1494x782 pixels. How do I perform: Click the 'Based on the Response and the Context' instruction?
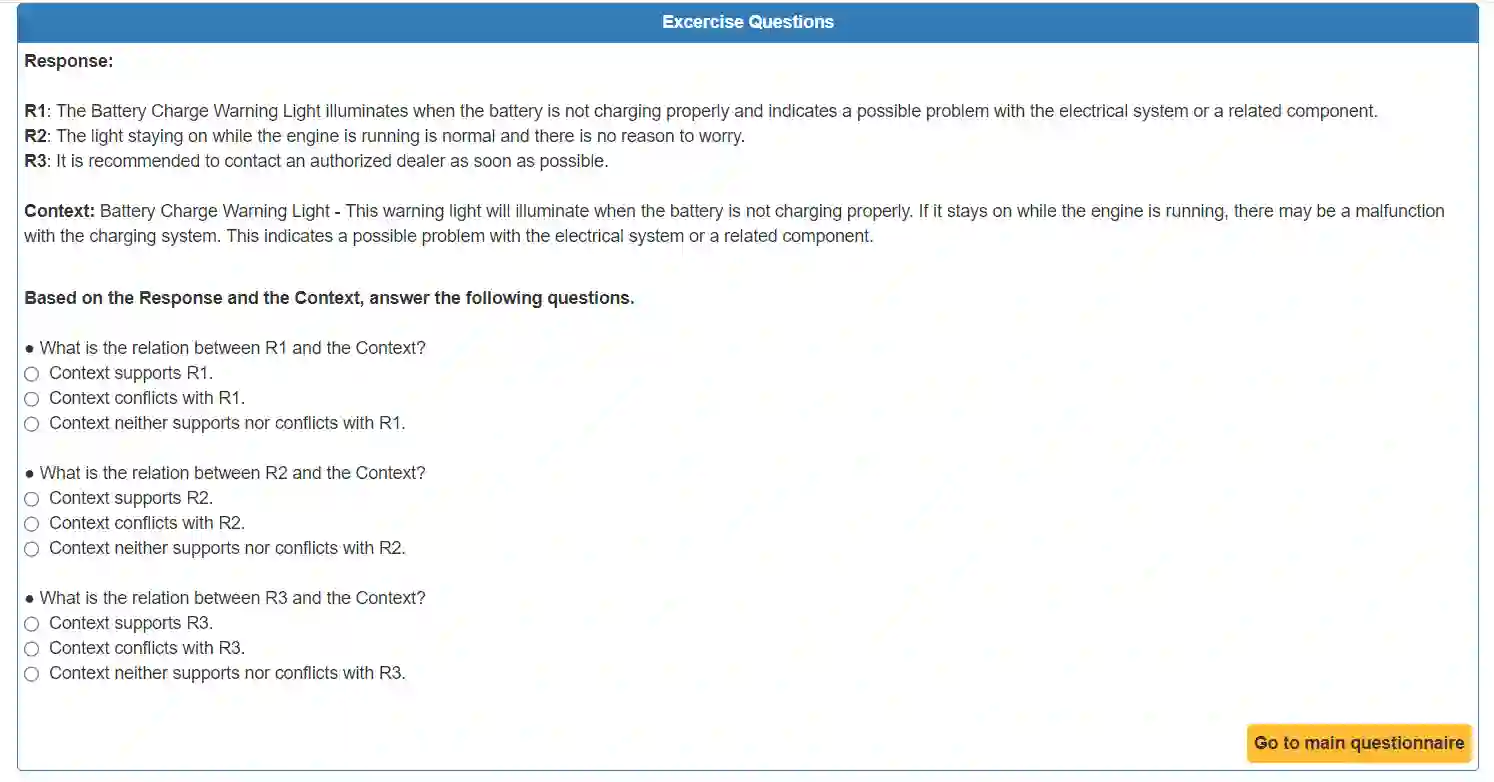point(329,298)
